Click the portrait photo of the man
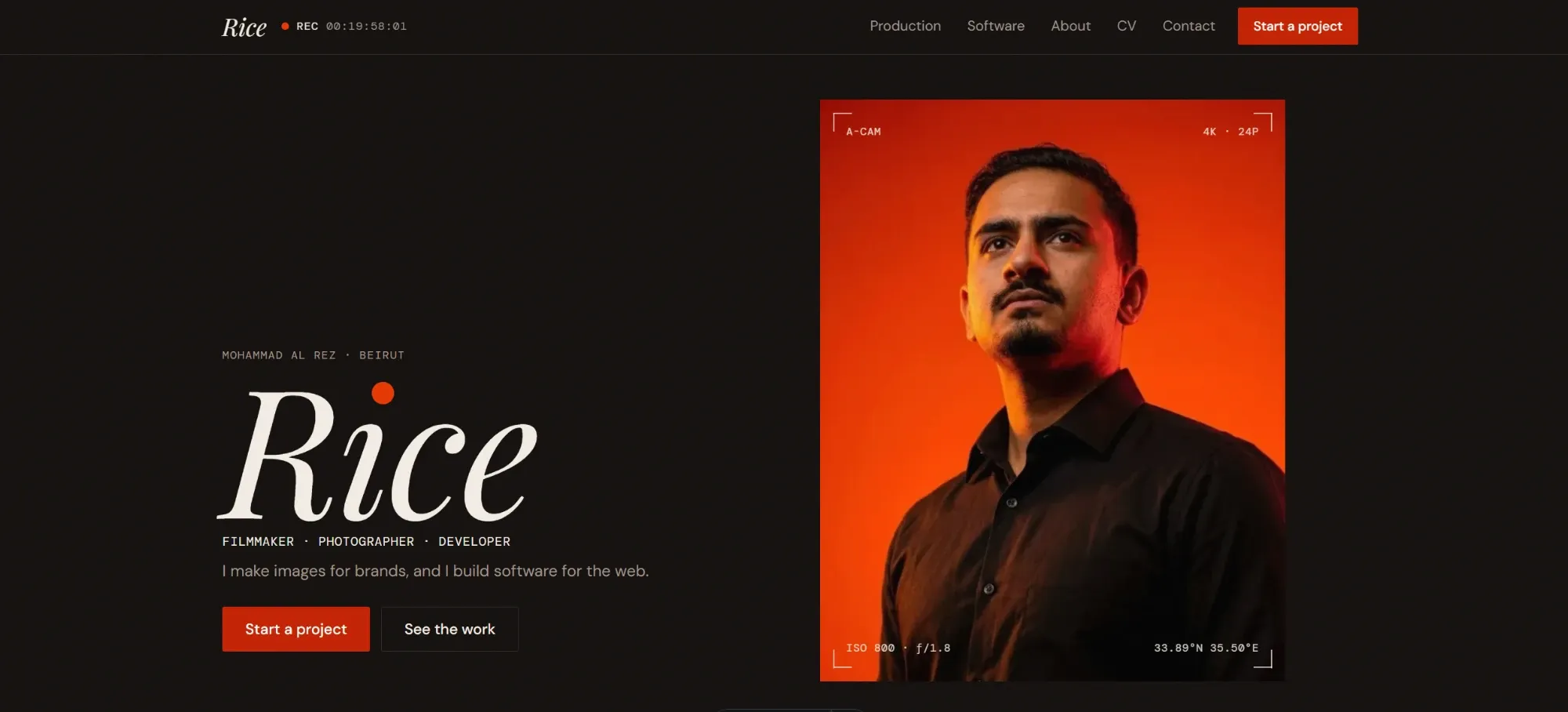The image size is (1568, 712). point(1052,391)
